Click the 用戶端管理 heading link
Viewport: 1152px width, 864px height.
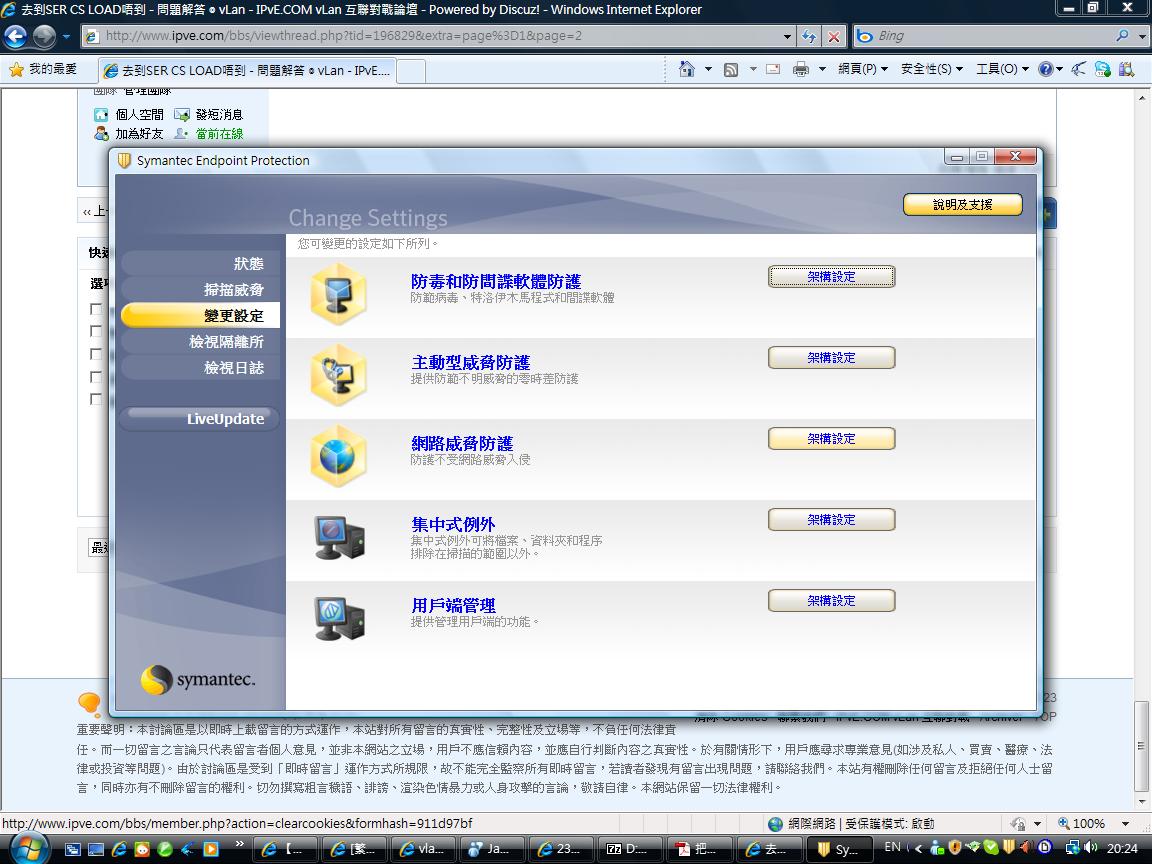pyautogui.click(x=453, y=605)
